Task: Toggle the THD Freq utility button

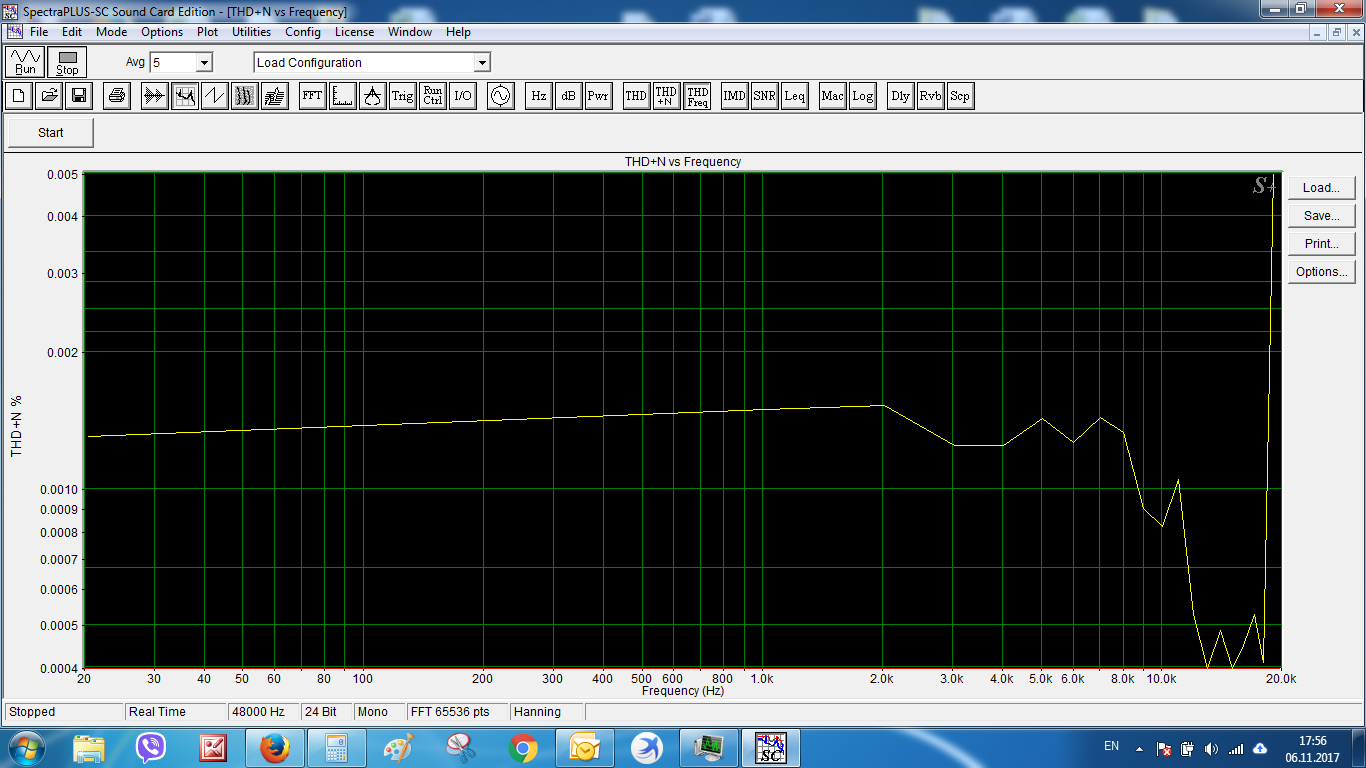Action: pyautogui.click(x=698, y=96)
